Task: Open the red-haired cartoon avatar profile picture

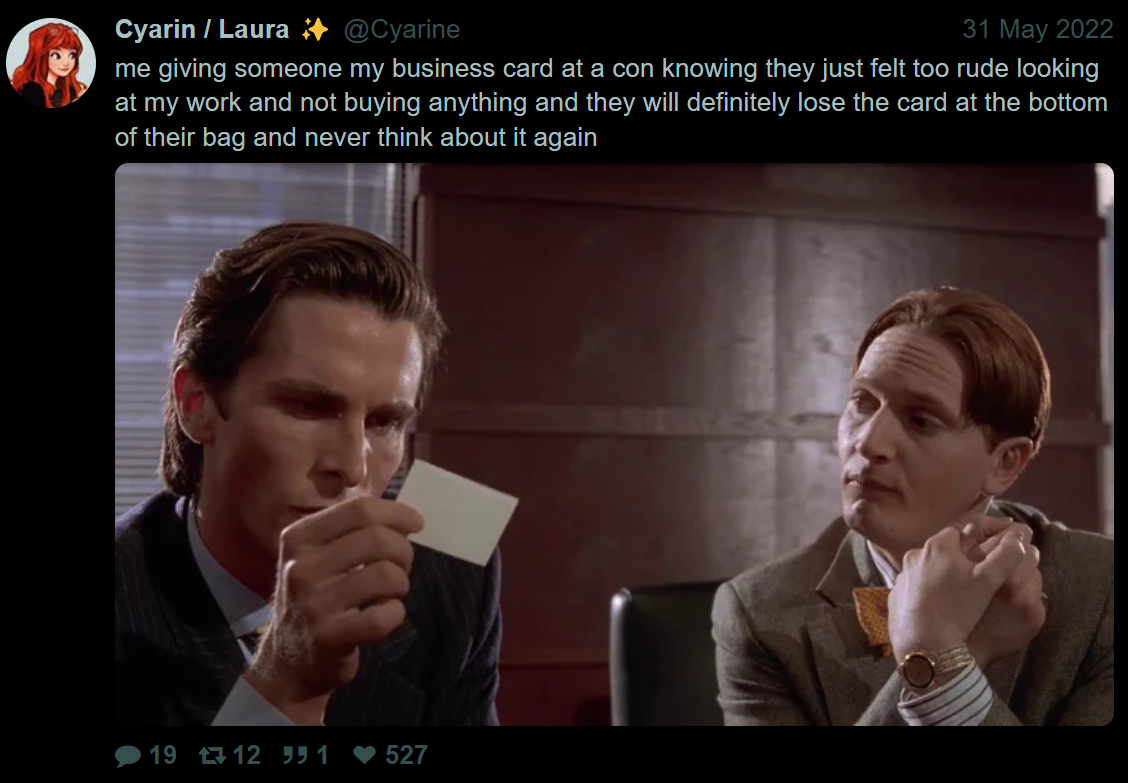Action: click(x=50, y=63)
